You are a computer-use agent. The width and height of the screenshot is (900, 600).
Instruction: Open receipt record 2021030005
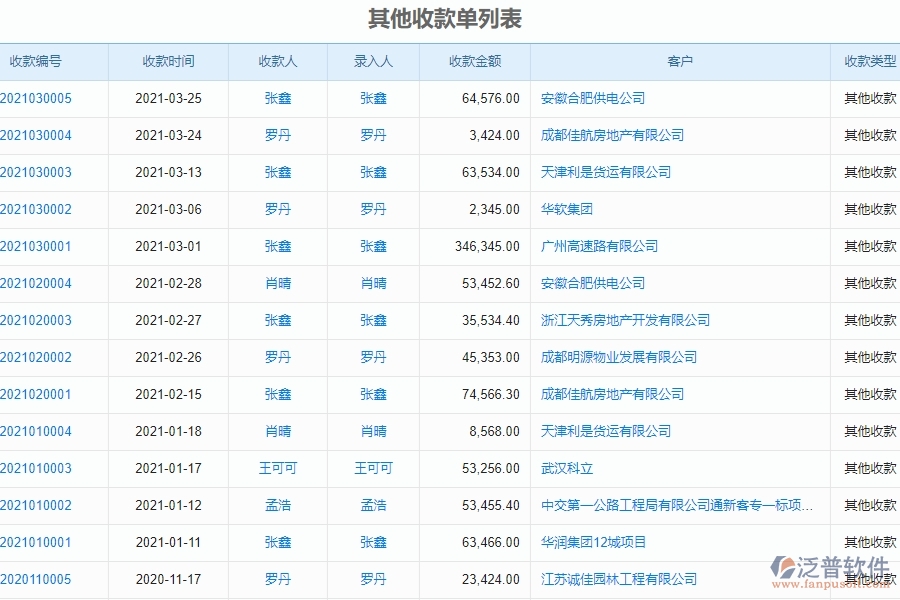tap(33, 98)
